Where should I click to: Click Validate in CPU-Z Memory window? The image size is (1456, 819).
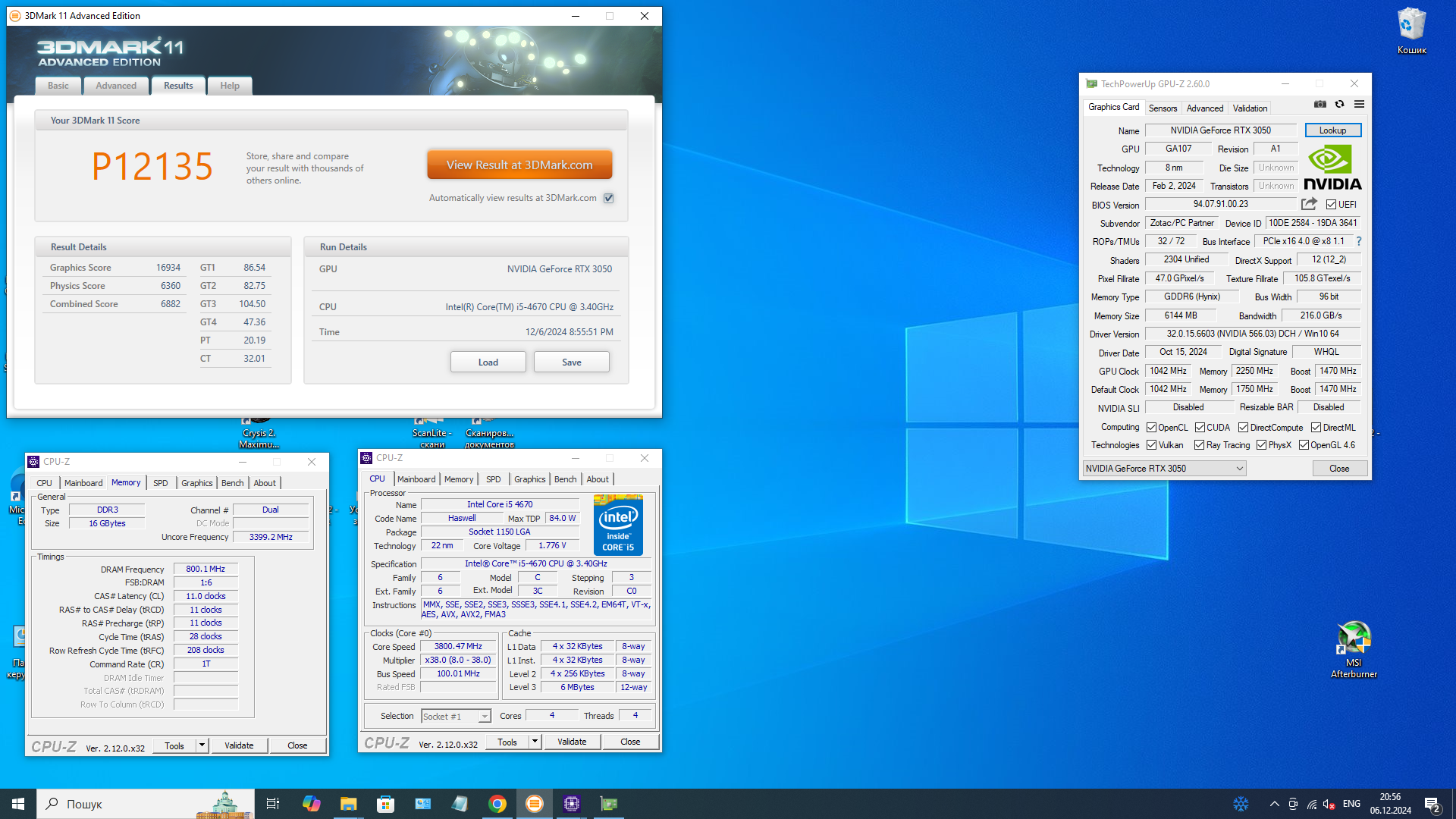tap(239, 745)
